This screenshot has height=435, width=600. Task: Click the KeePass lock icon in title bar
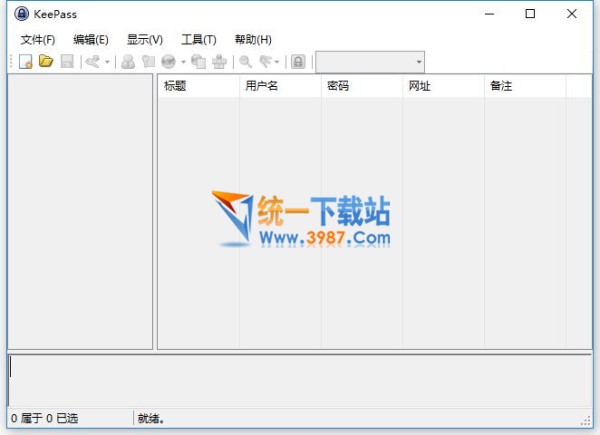click(21, 14)
